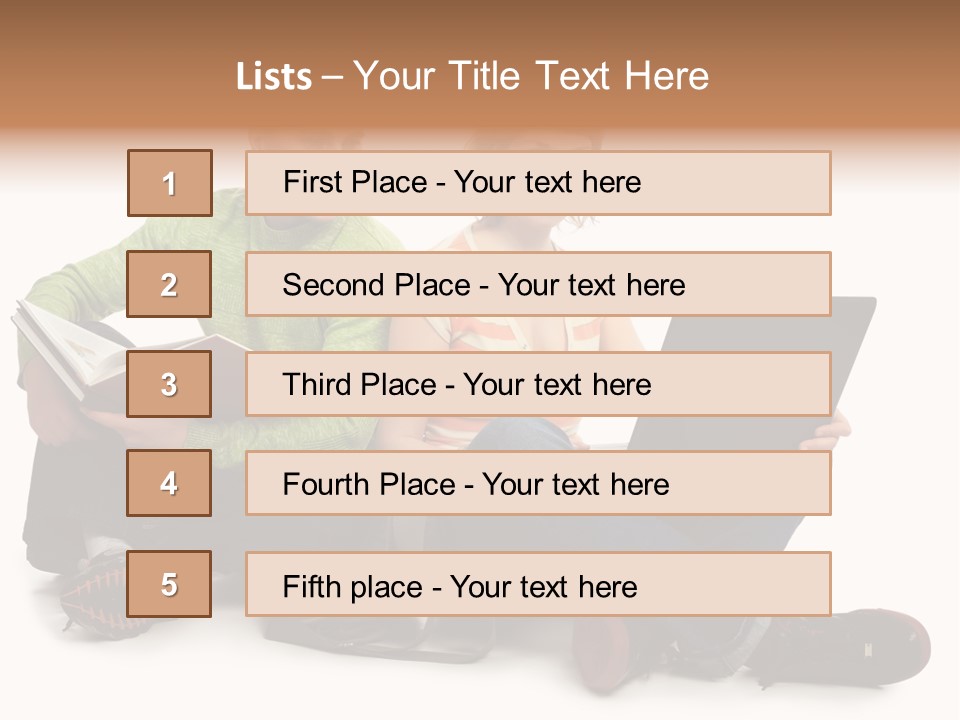Click the bold word Lists in title
960x720 pixels.
274,77
